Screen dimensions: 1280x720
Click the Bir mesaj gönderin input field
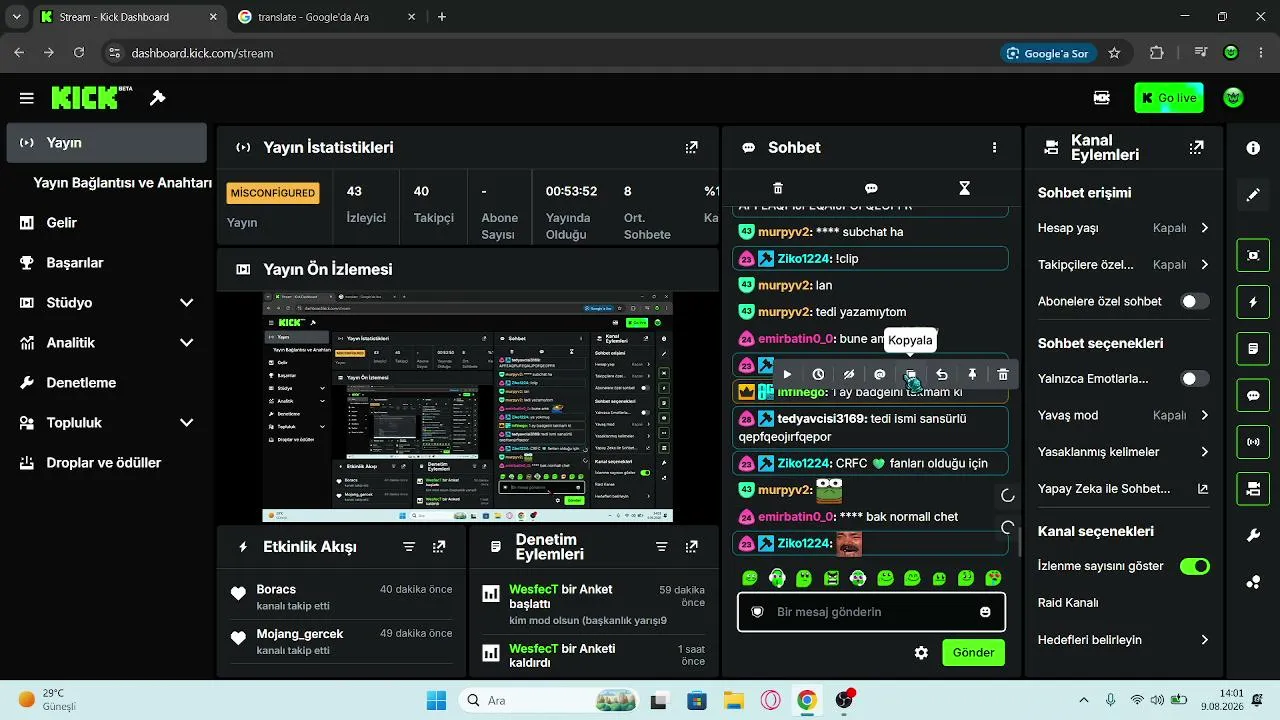coord(871,612)
